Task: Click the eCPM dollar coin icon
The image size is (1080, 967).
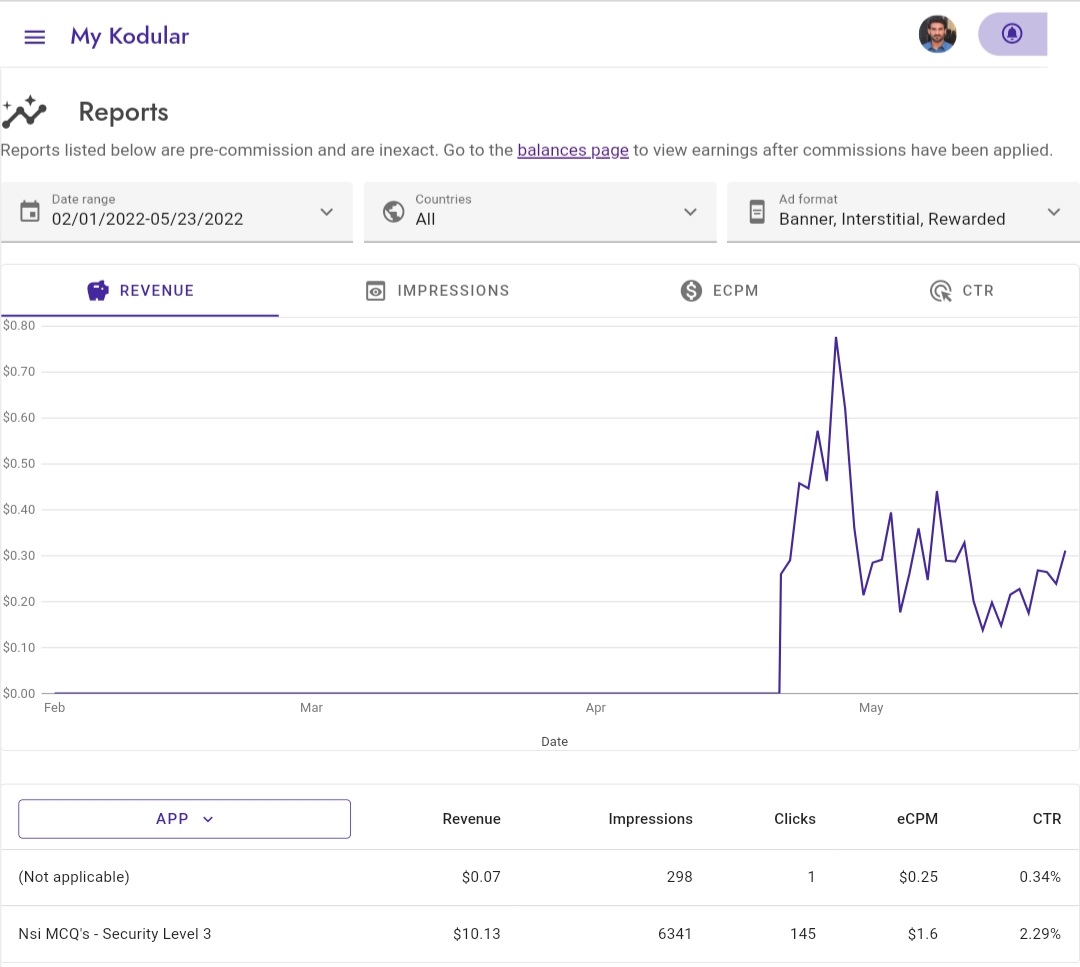Action: pos(690,291)
